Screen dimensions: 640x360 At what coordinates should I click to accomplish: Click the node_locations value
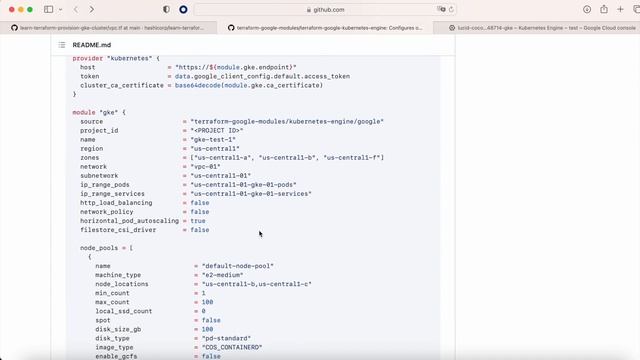pyautogui.click(x=257, y=284)
